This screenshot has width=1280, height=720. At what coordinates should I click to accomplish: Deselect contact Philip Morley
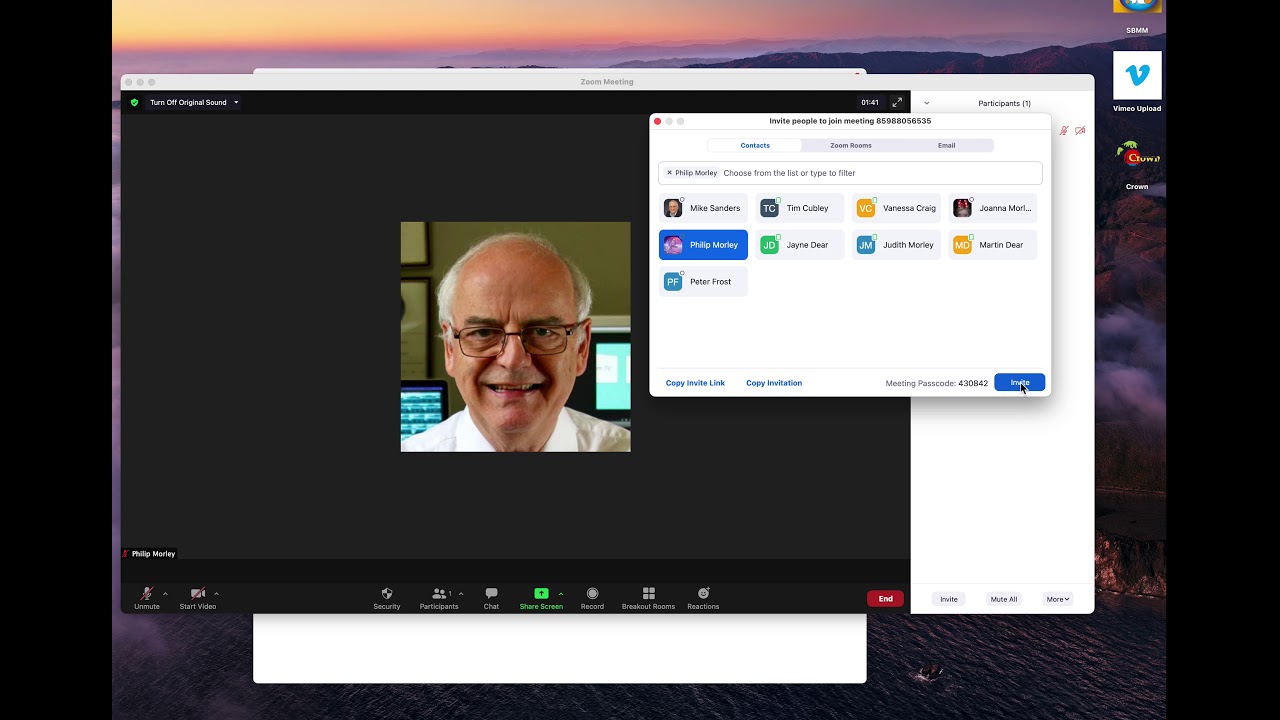(x=703, y=245)
